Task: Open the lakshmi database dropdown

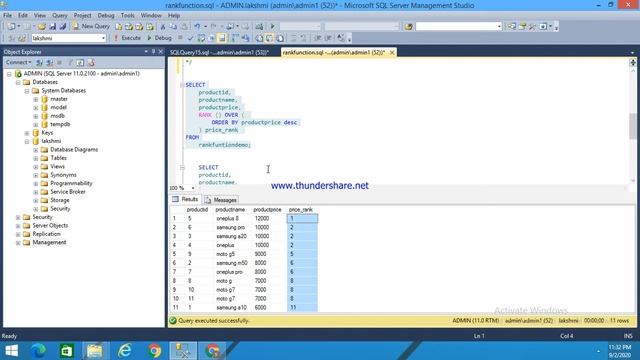Action: point(103,38)
